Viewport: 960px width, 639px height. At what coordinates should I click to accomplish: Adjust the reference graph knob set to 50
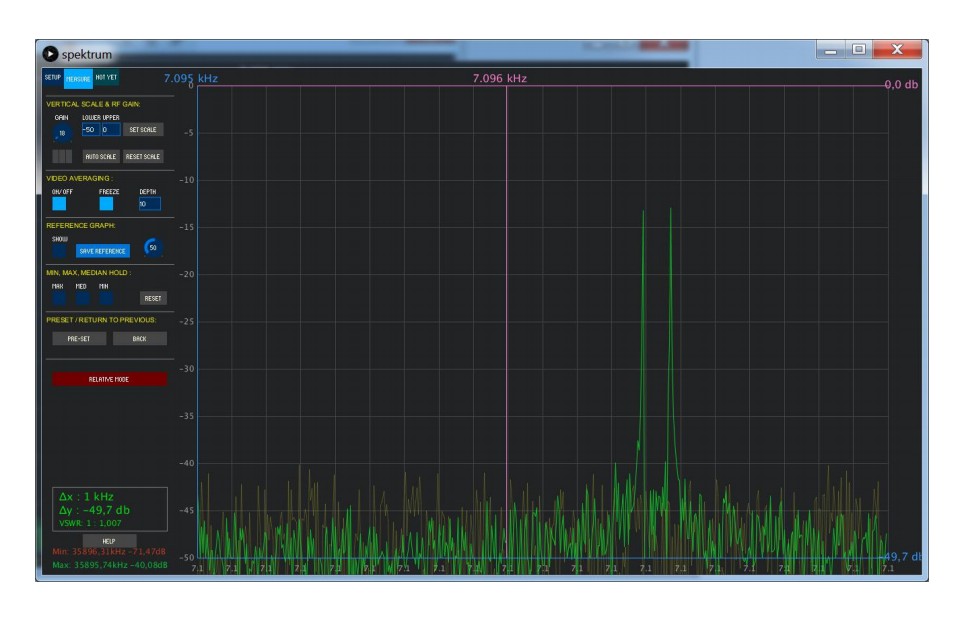(x=152, y=247)
